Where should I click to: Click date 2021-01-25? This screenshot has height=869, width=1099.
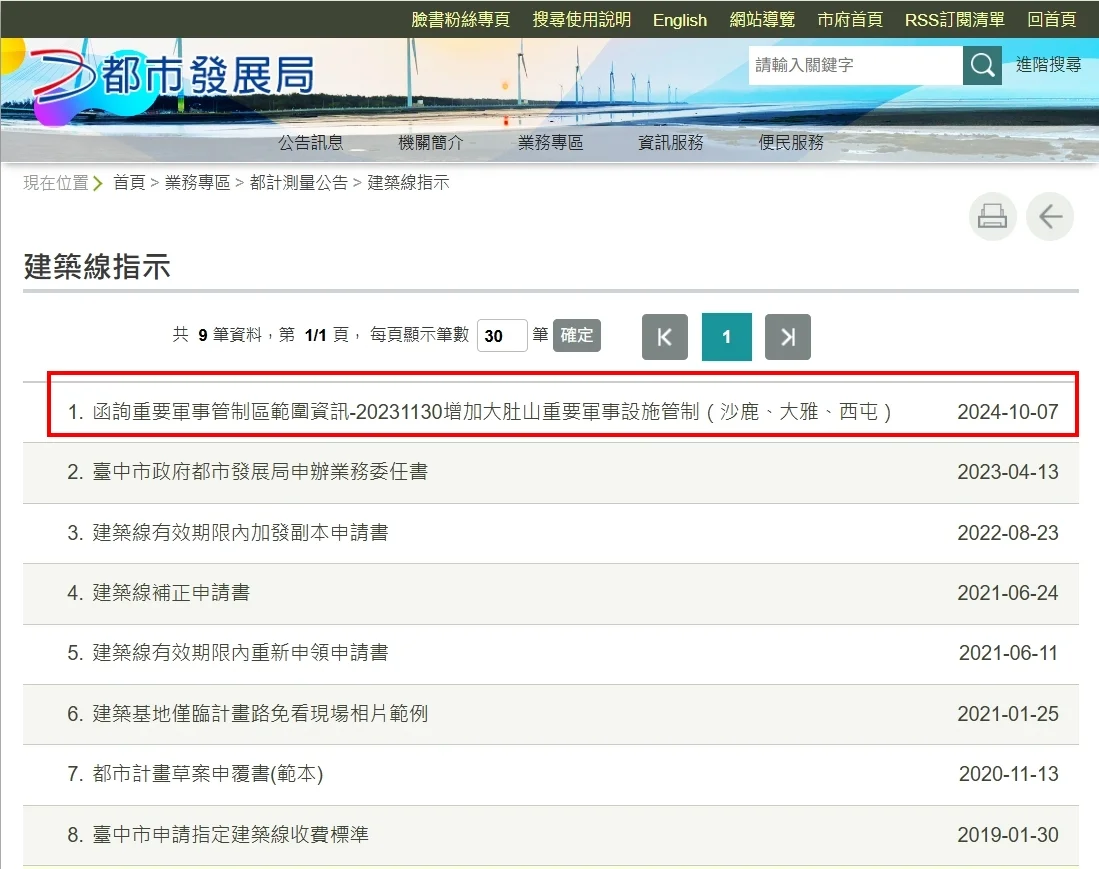point(1008,713)
